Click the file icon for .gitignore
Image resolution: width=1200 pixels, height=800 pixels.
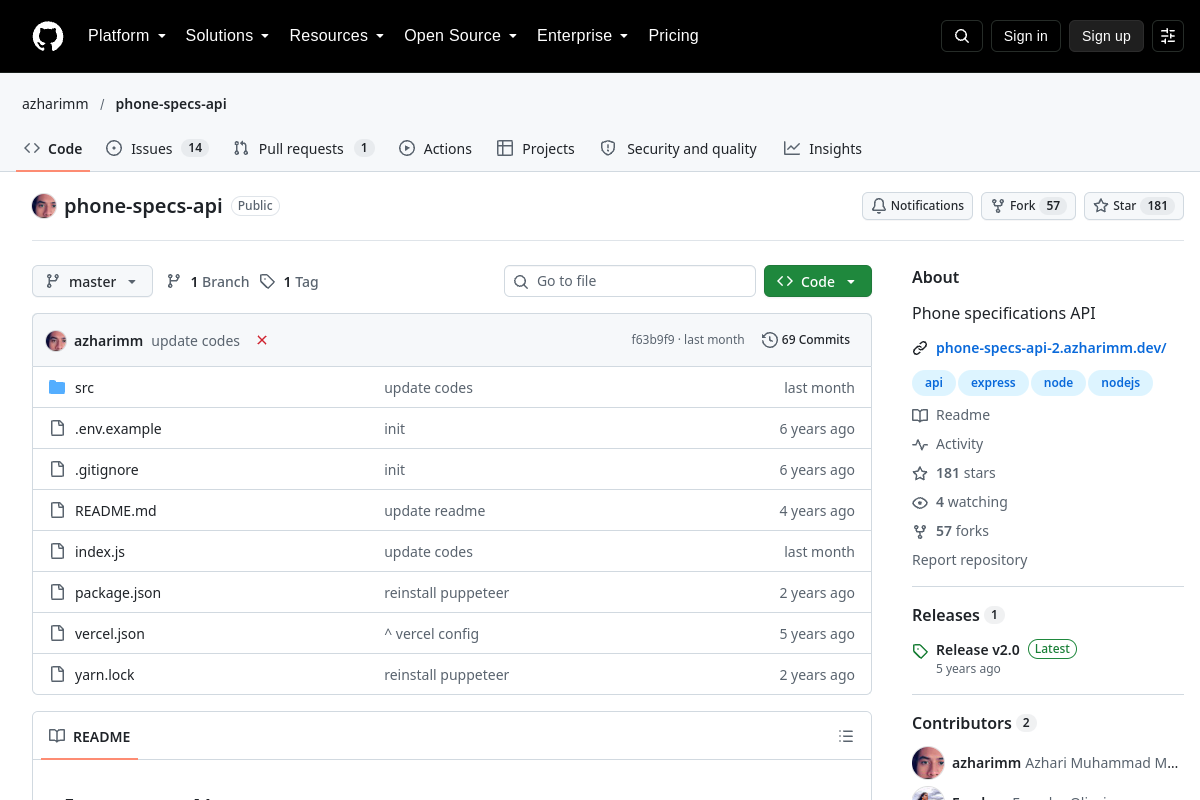click(57, 470)
